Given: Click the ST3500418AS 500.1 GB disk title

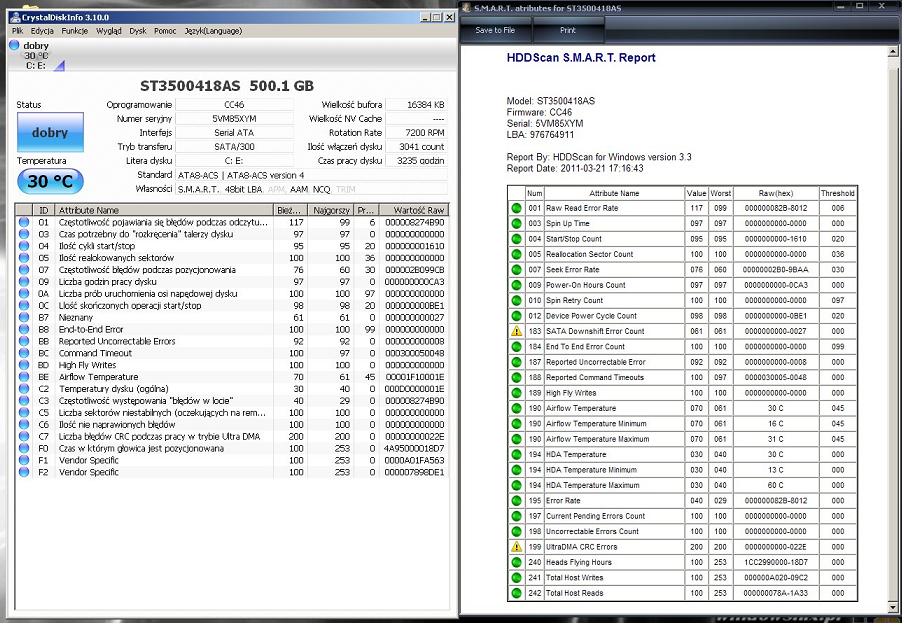Looking at the screenshot, I should click(x=227, y=86).
